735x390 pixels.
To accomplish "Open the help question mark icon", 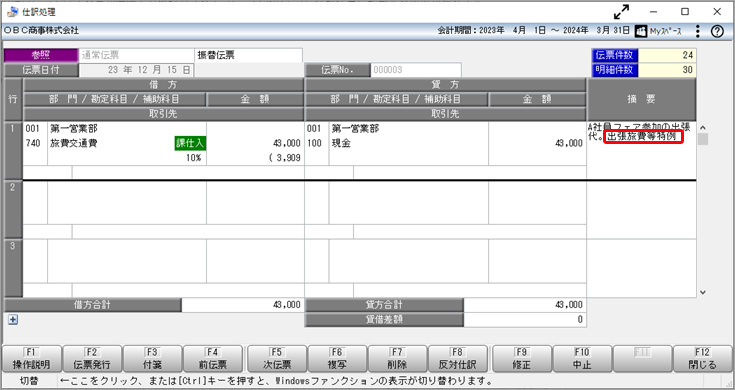I will (x=717, y=31).
